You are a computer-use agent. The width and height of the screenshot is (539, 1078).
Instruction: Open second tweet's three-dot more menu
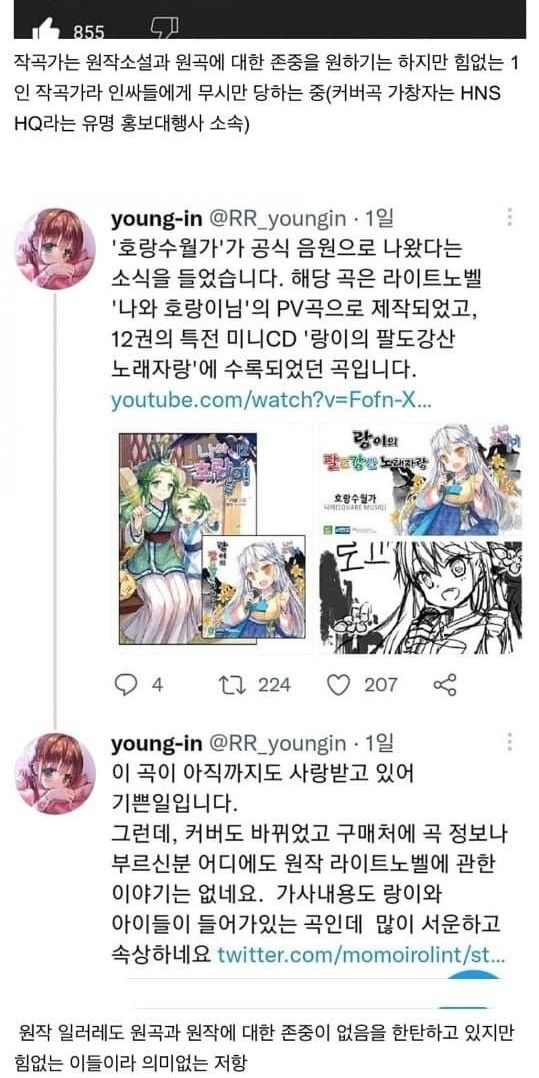509,742
